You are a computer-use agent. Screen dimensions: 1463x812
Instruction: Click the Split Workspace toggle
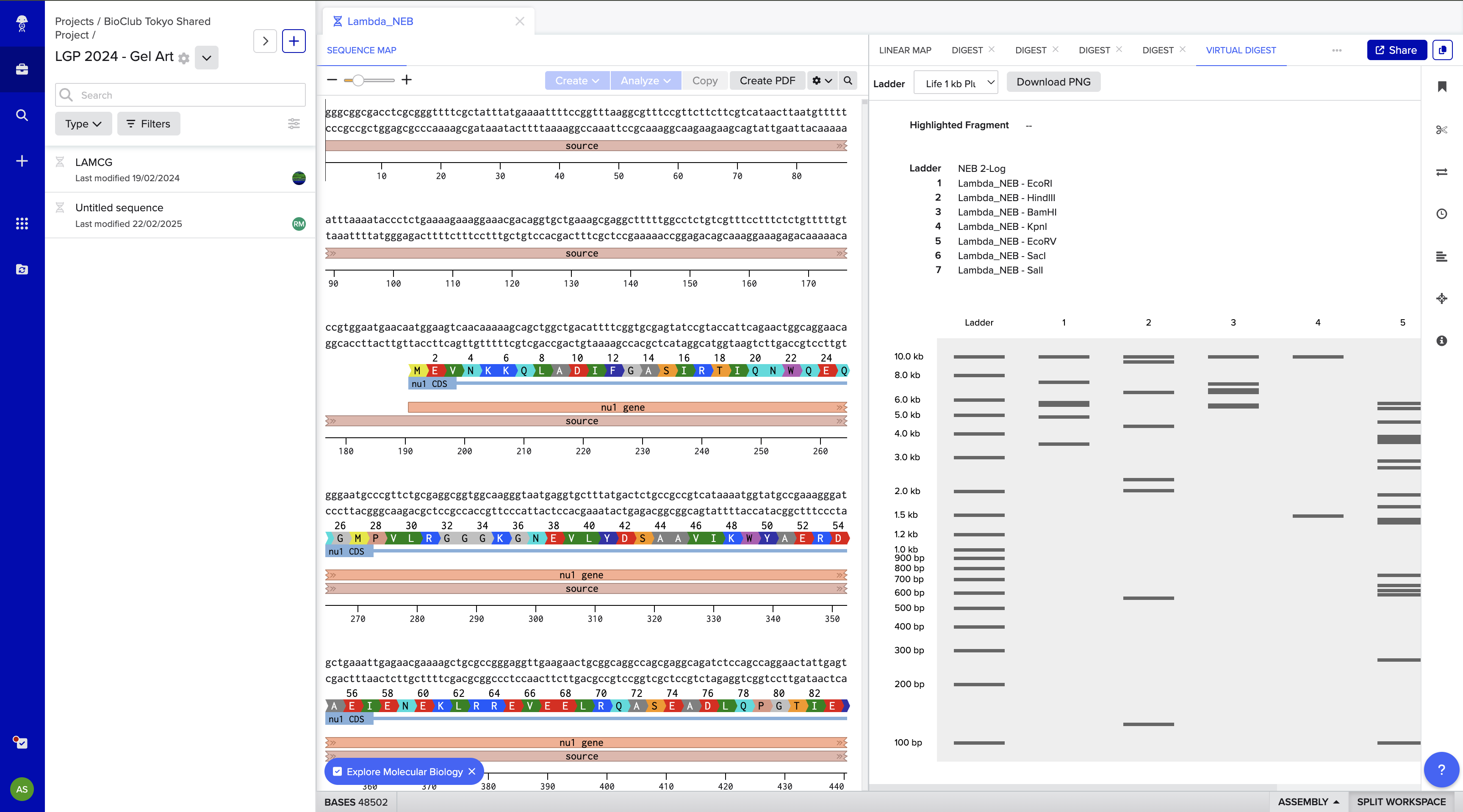1401,802
